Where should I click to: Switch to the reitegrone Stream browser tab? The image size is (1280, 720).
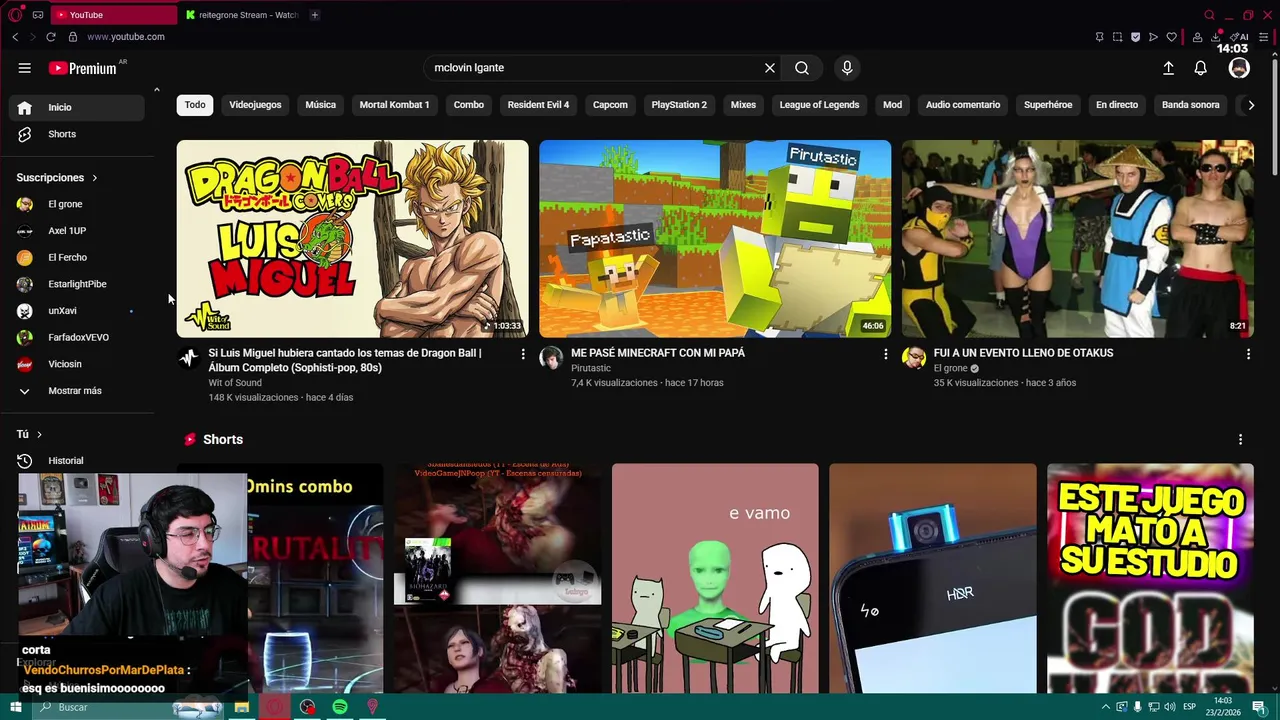241,15
